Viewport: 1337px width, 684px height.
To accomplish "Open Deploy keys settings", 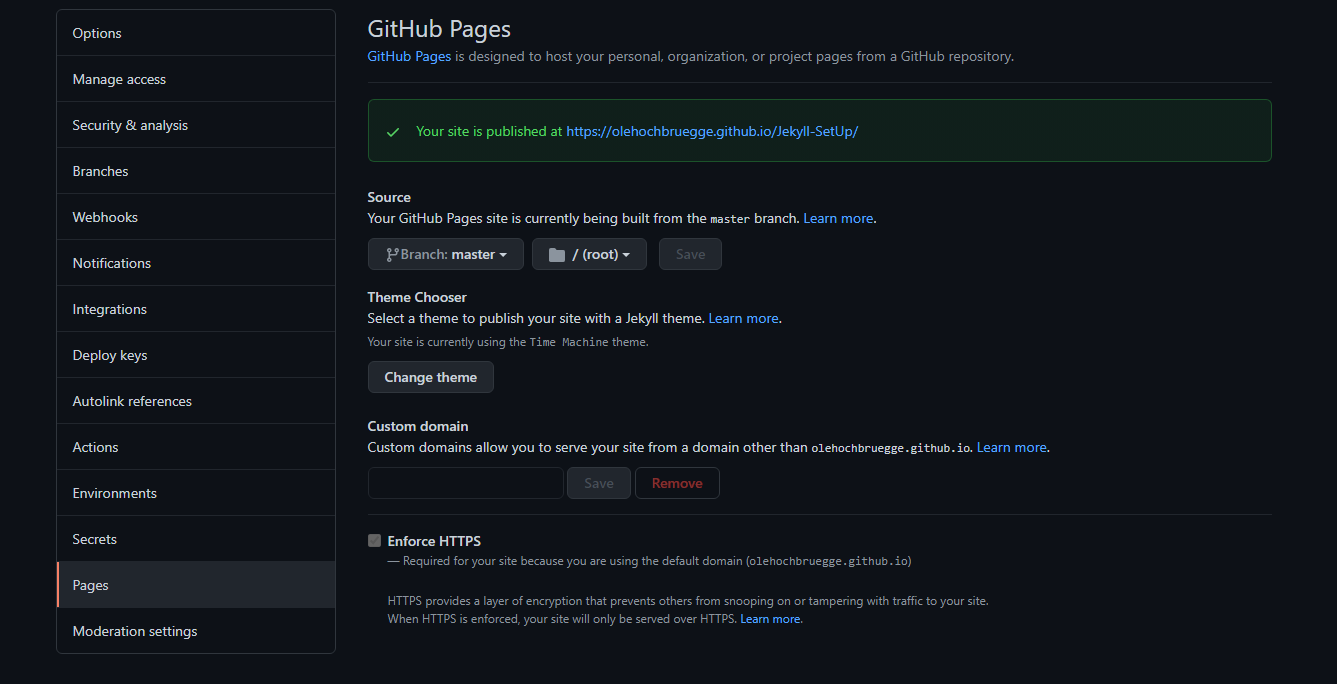I will [196, 355].
